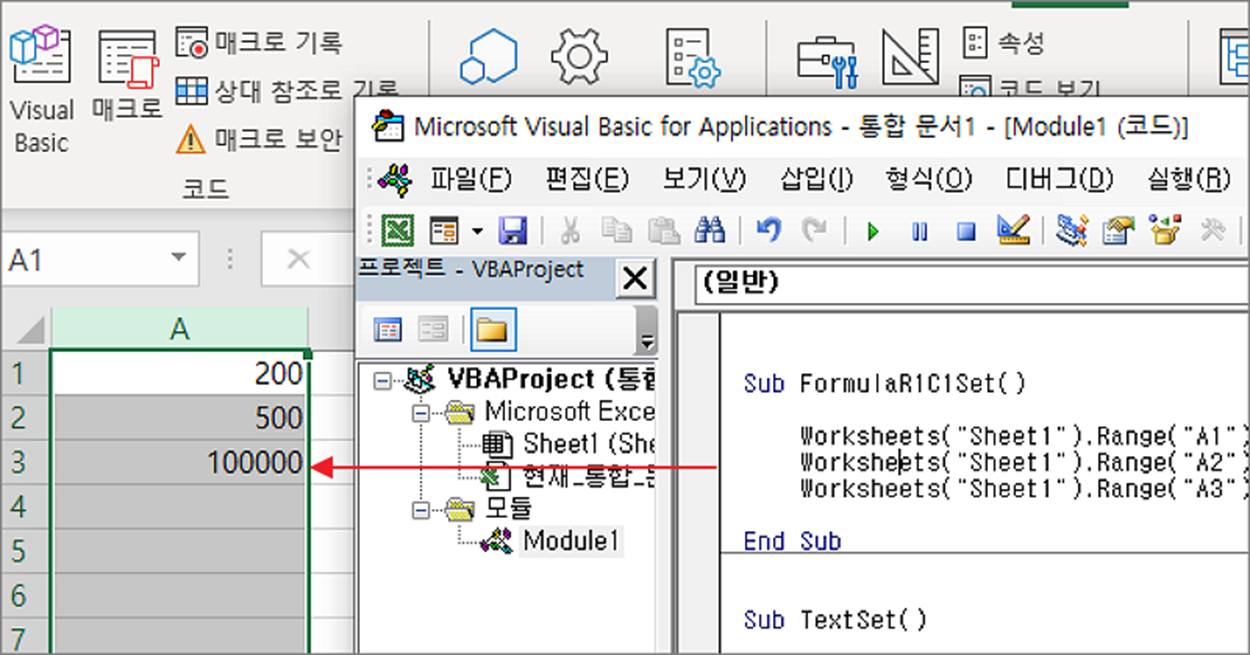Select cell containing 200

[179, 374]
